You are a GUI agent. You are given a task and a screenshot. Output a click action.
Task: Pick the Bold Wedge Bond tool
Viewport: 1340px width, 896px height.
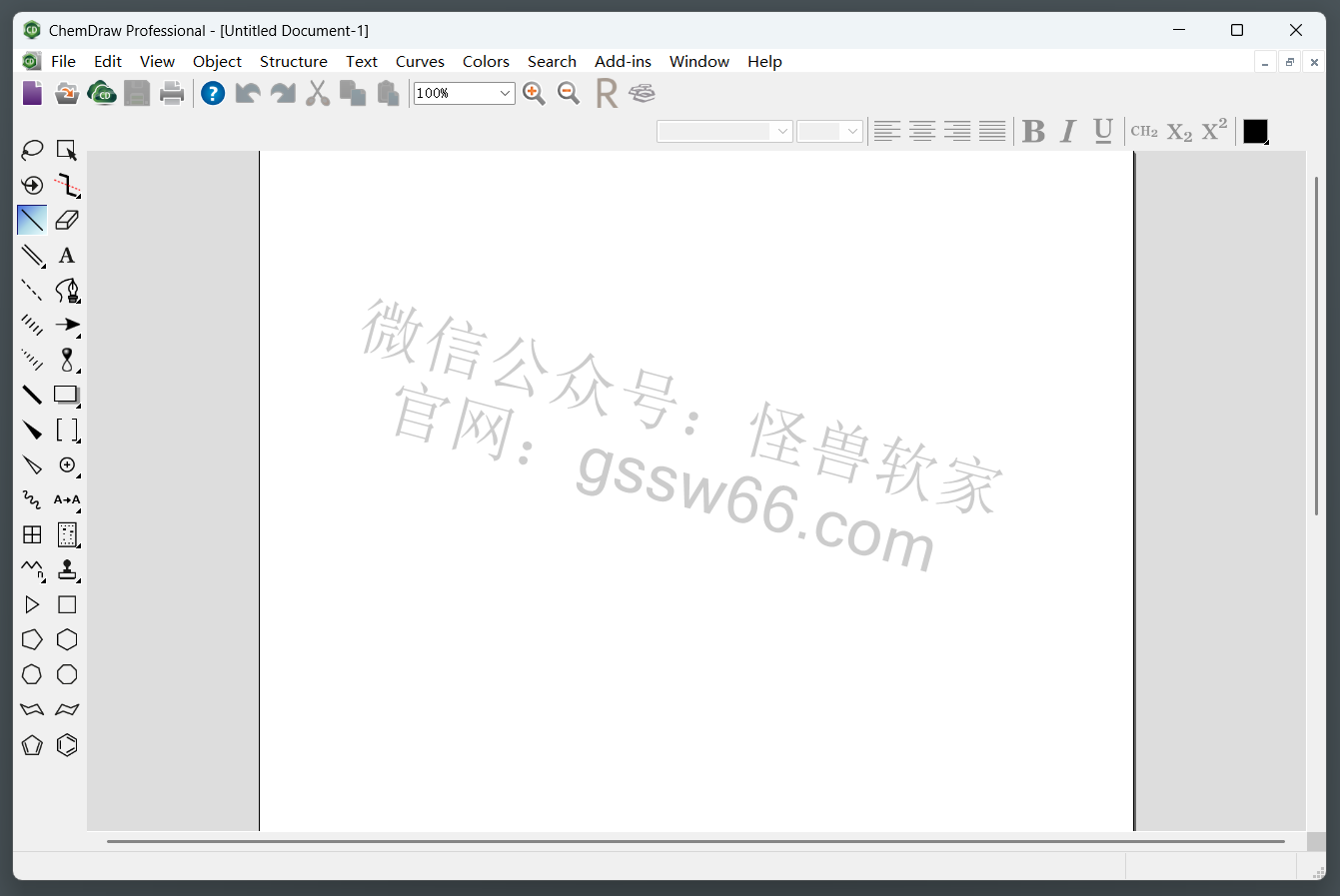point(32,431)
